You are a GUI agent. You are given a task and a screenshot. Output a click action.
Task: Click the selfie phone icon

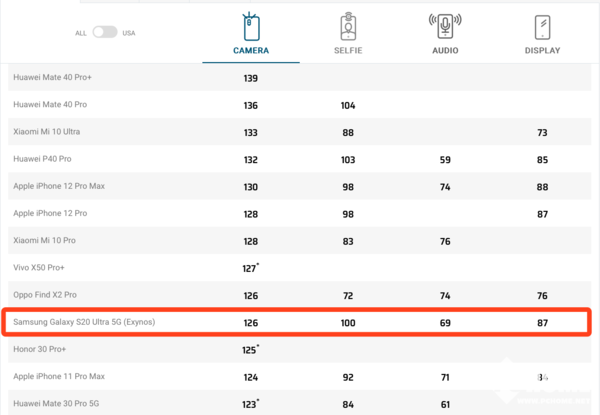[348, 27]
